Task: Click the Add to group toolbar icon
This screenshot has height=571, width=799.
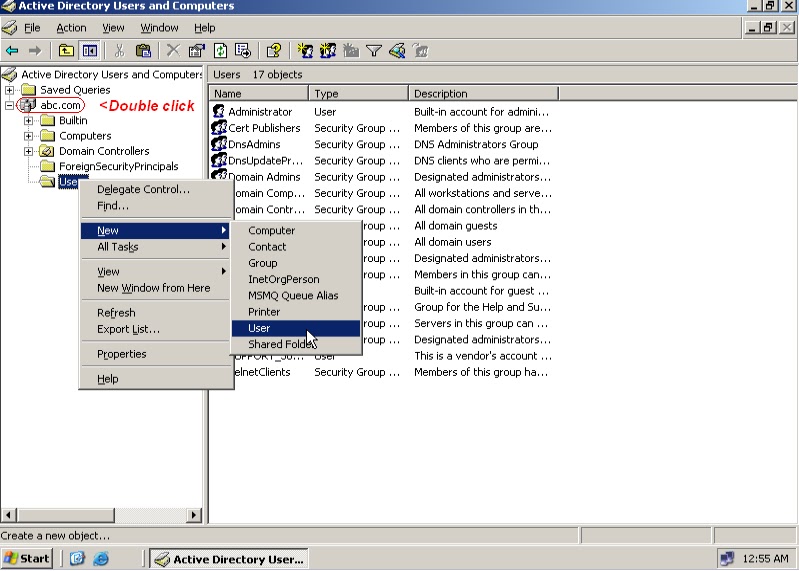Action: pyautogui.click(x=420, y=50)
